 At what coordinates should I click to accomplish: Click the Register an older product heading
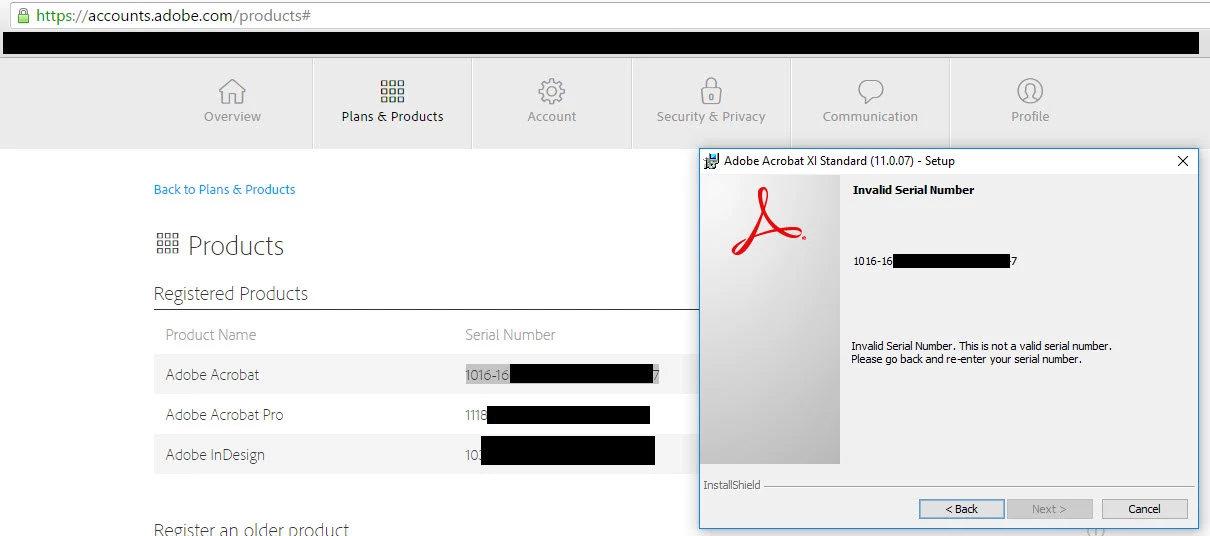click(251, 529)
